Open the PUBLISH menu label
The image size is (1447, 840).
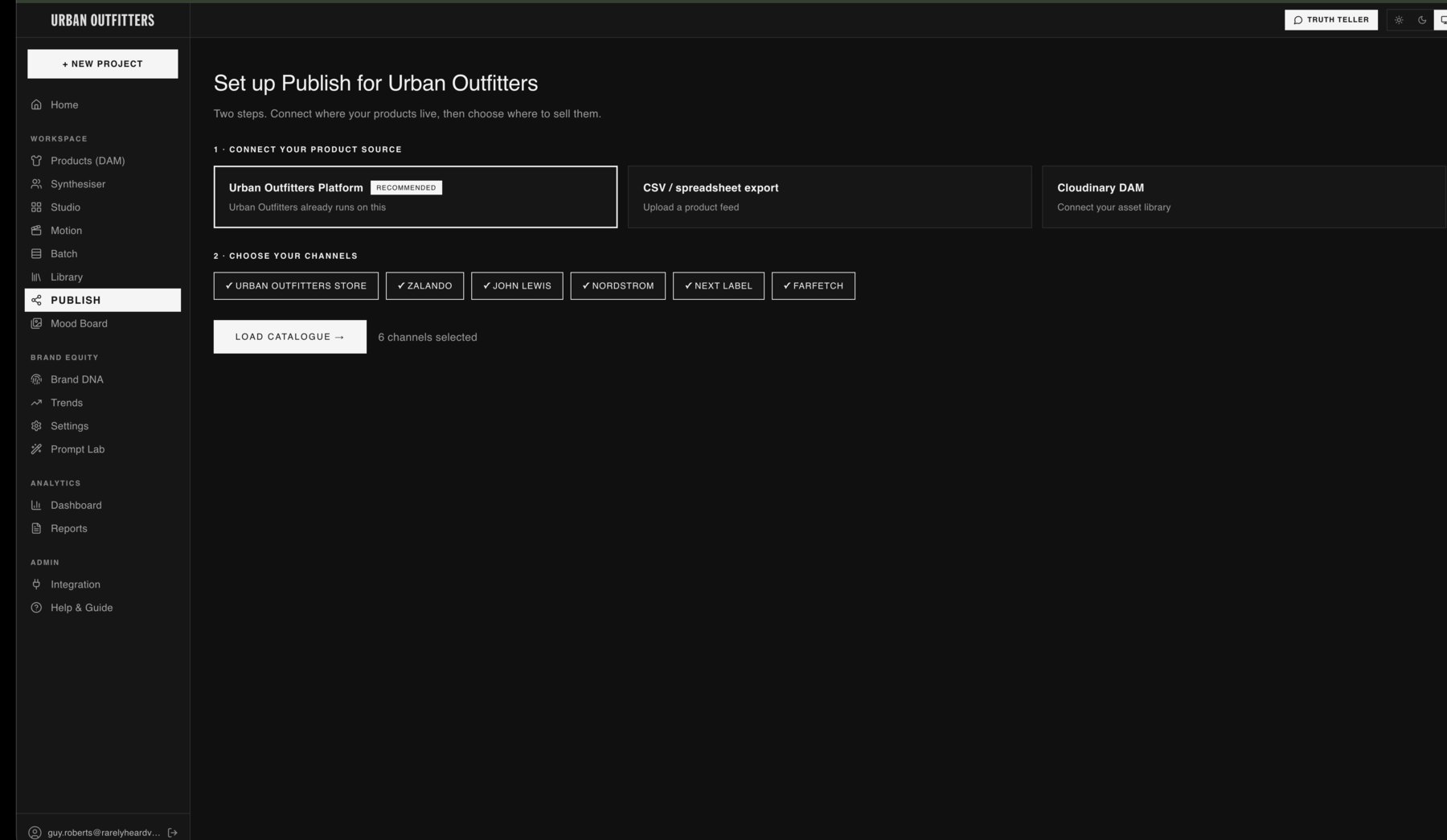[76, 300]
